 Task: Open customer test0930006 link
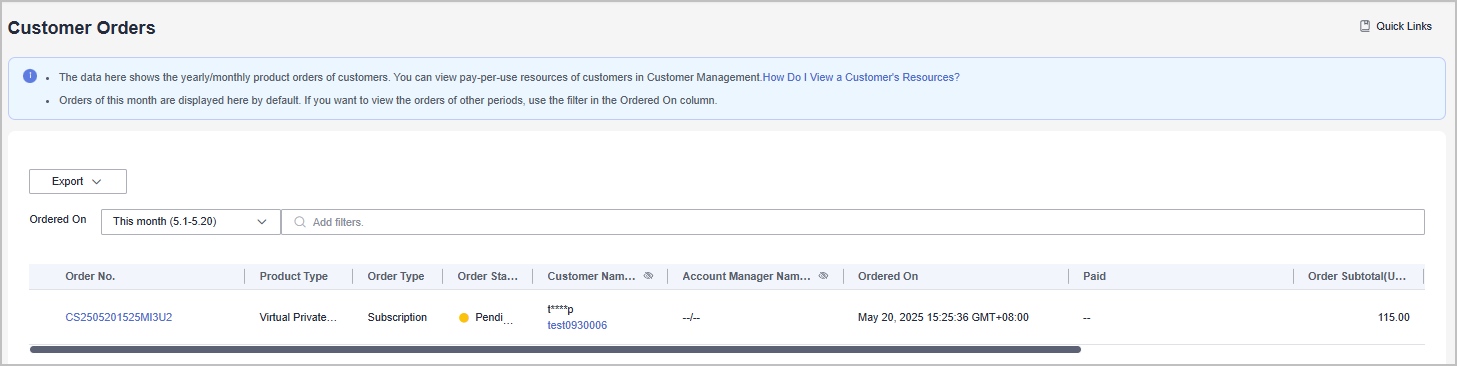577,325
